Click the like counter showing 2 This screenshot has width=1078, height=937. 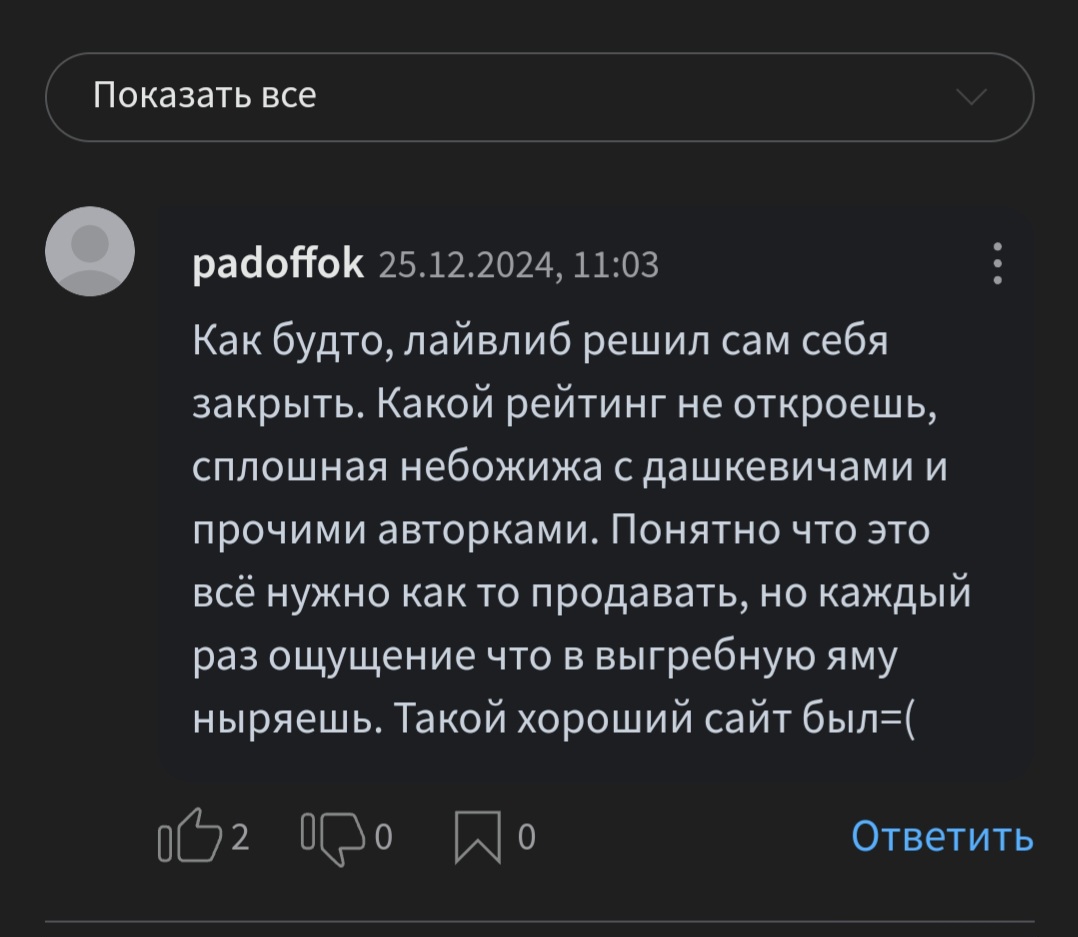click(x=239, y=837)
